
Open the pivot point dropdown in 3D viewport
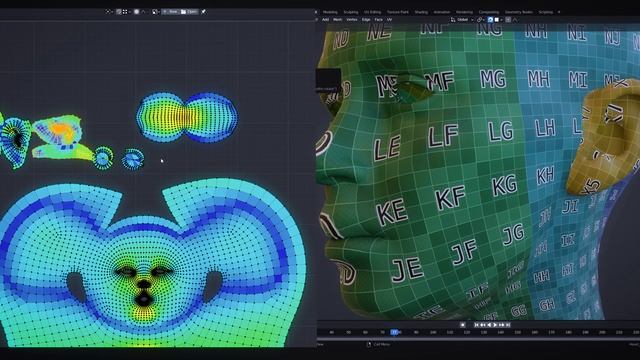click(480, 20)
